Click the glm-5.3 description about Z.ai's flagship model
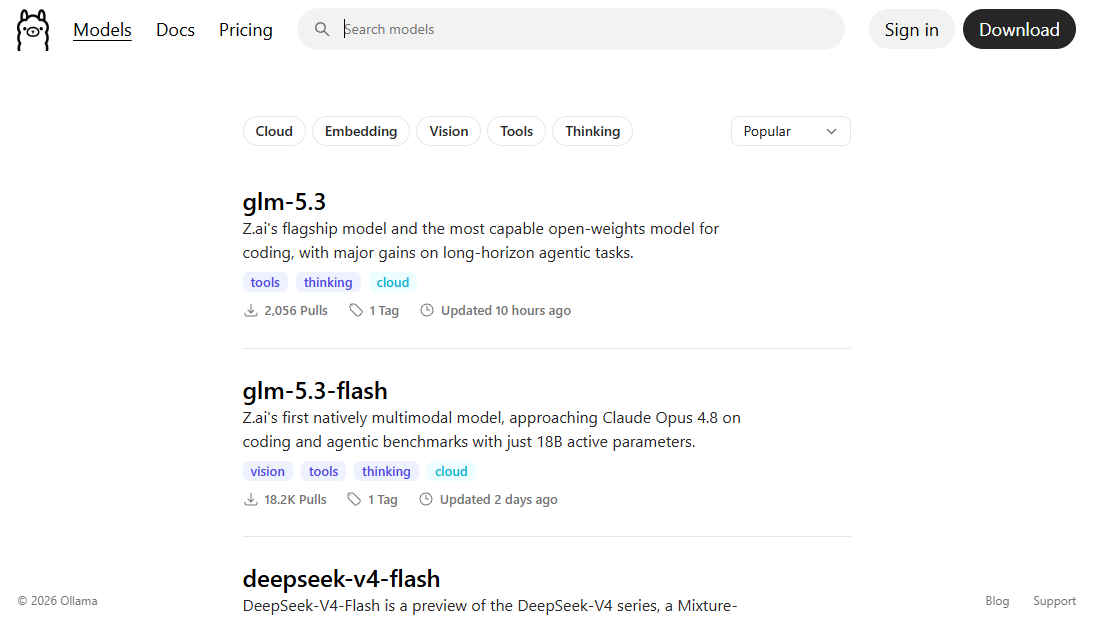 tap(481, 241)
